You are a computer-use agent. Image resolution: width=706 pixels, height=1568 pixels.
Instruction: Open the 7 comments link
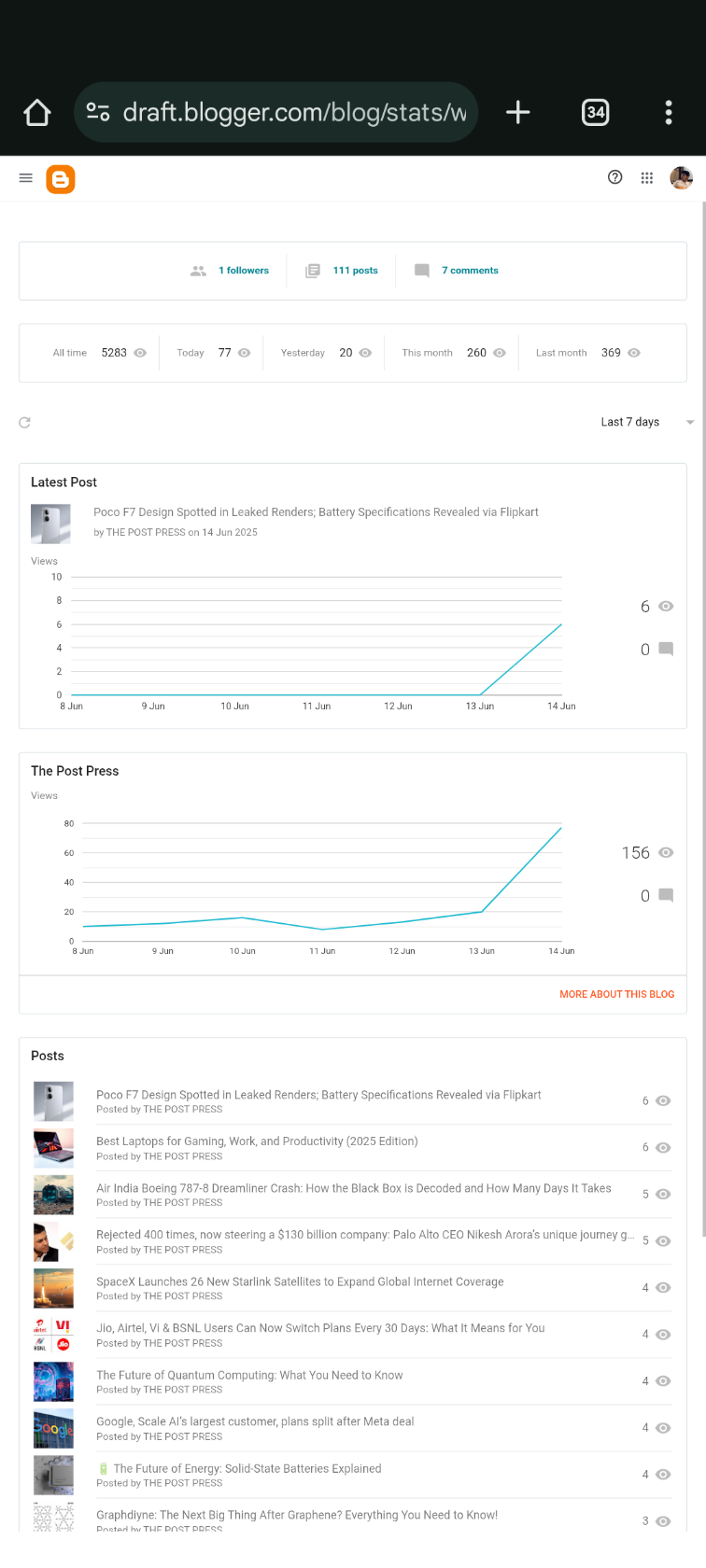click(x=470, y=271)
